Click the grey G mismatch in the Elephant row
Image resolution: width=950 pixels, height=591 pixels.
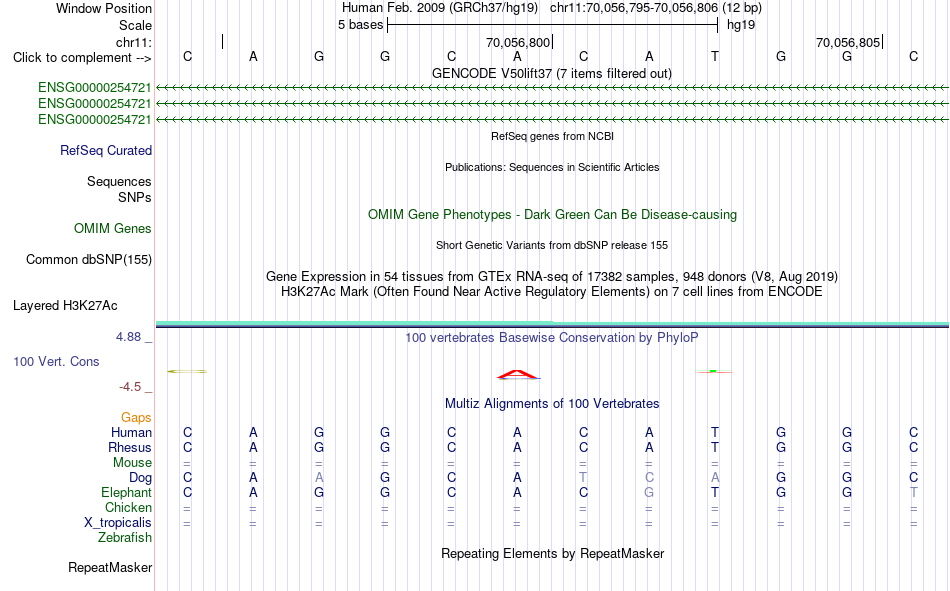(x=649, y=492)
